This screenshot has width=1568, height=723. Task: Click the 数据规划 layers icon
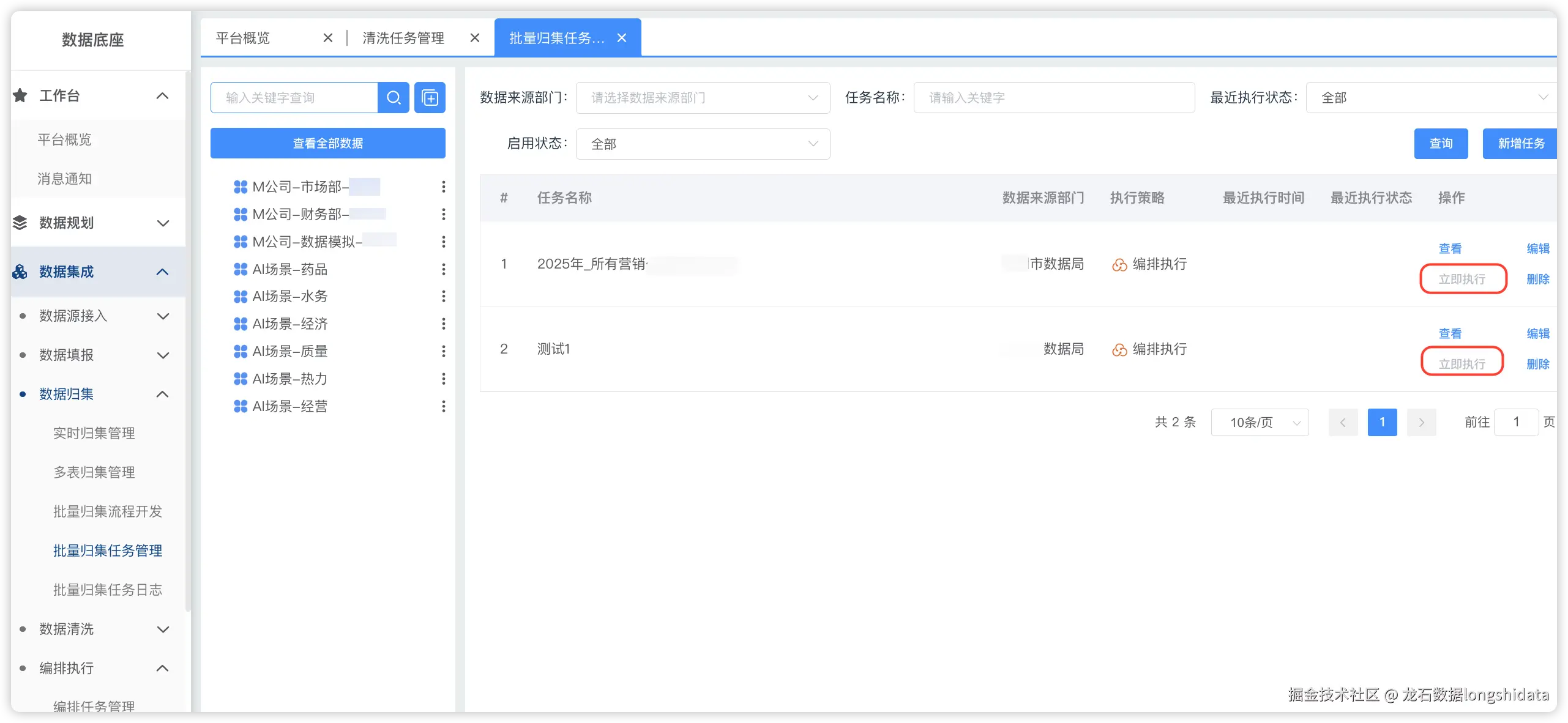click(20, 223)
